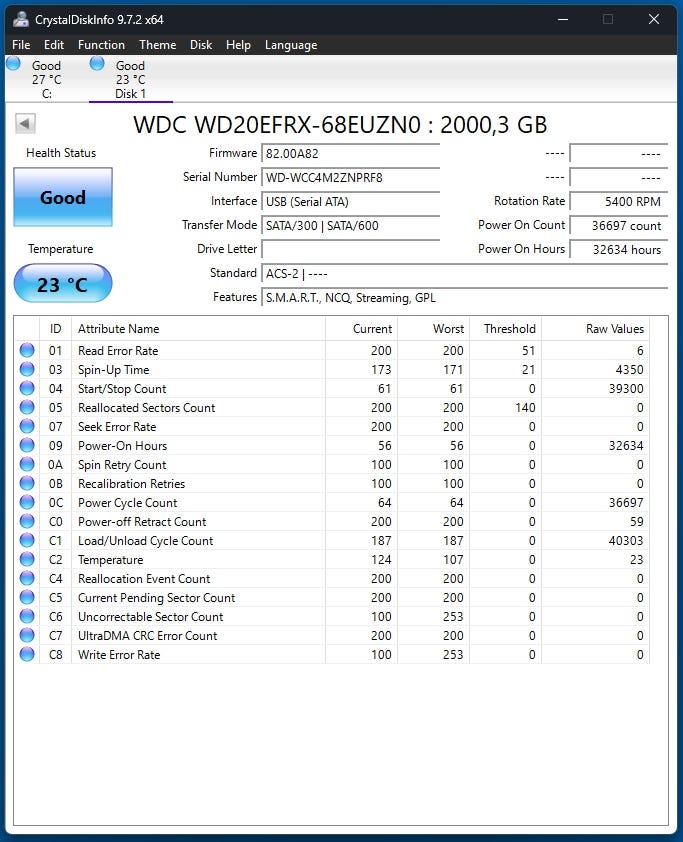Viewport: 683px width, 842px height.
Task: Click status orb for Power-On Hours row
Action: [x=27, y=445]
